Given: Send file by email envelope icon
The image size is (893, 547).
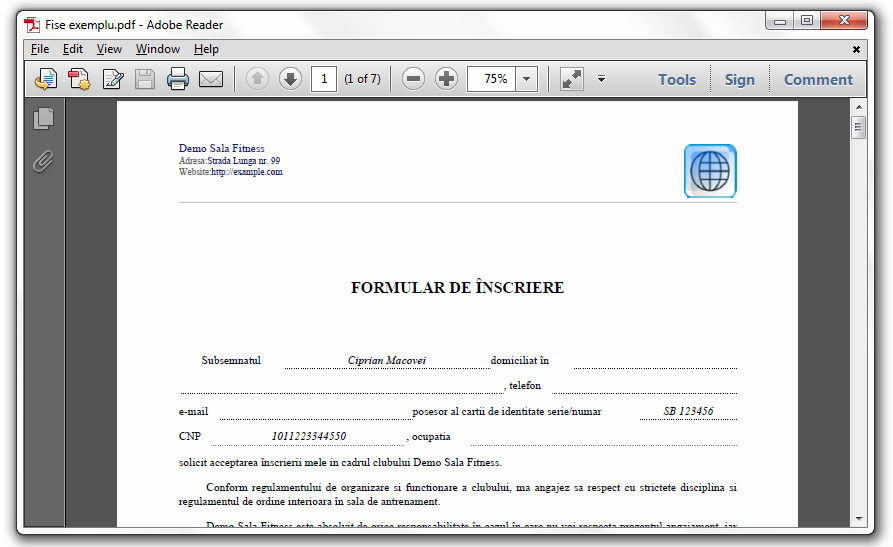Looking at the screenshot, I should tap(210, 79).
